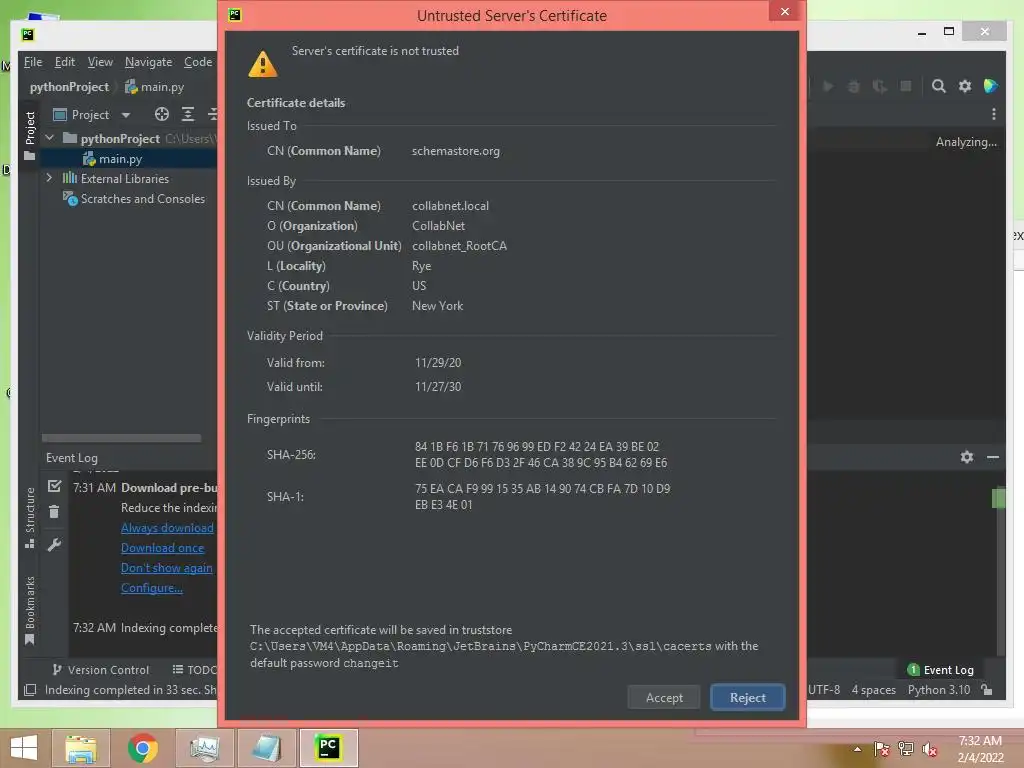Click the Always download link
The image size is (1024, 768).
167,528
